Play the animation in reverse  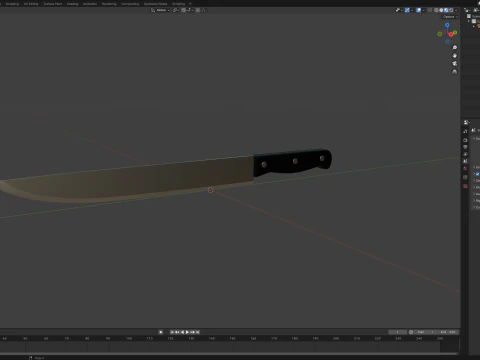click(x=183, y=332)
